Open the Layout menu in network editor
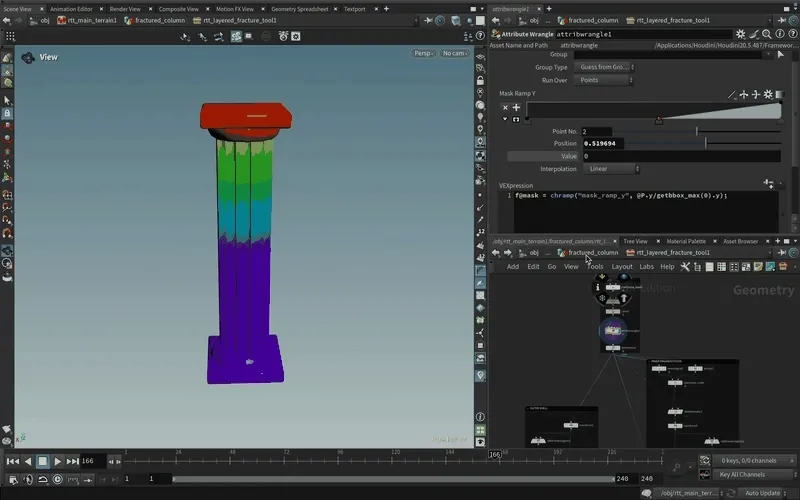The image size is (800, 500). click(x=621, y=267)
